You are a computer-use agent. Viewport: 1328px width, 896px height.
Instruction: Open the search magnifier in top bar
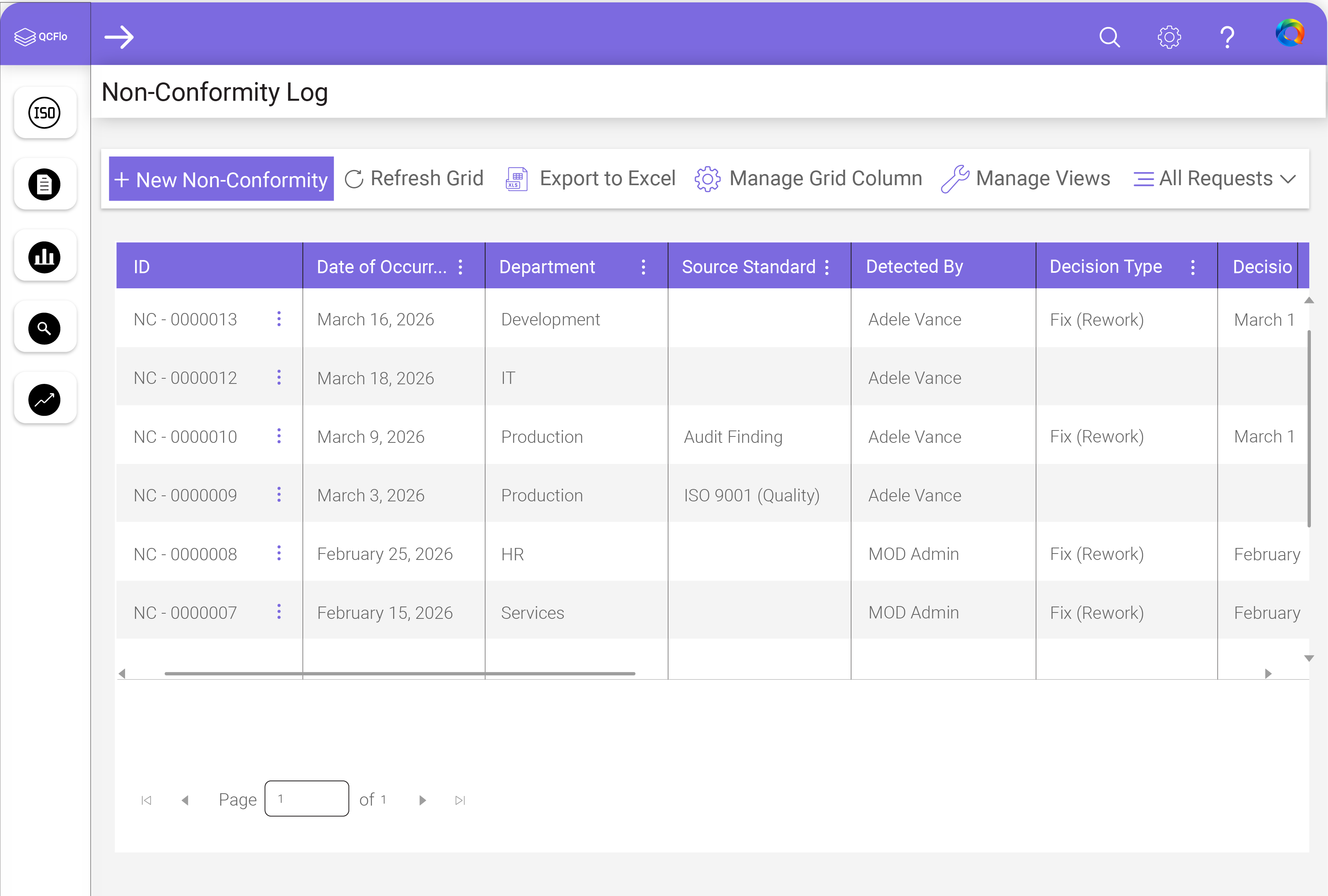1109,37
